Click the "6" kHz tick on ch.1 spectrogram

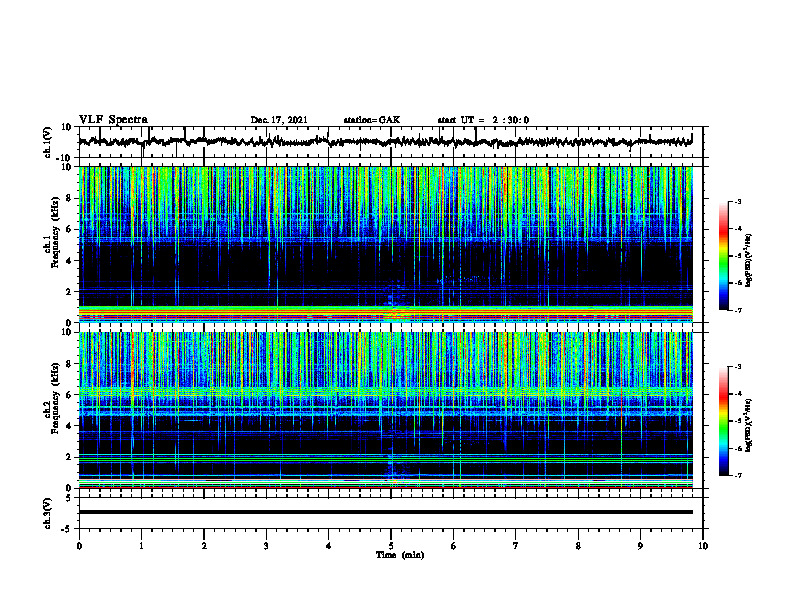click(70, 230)
